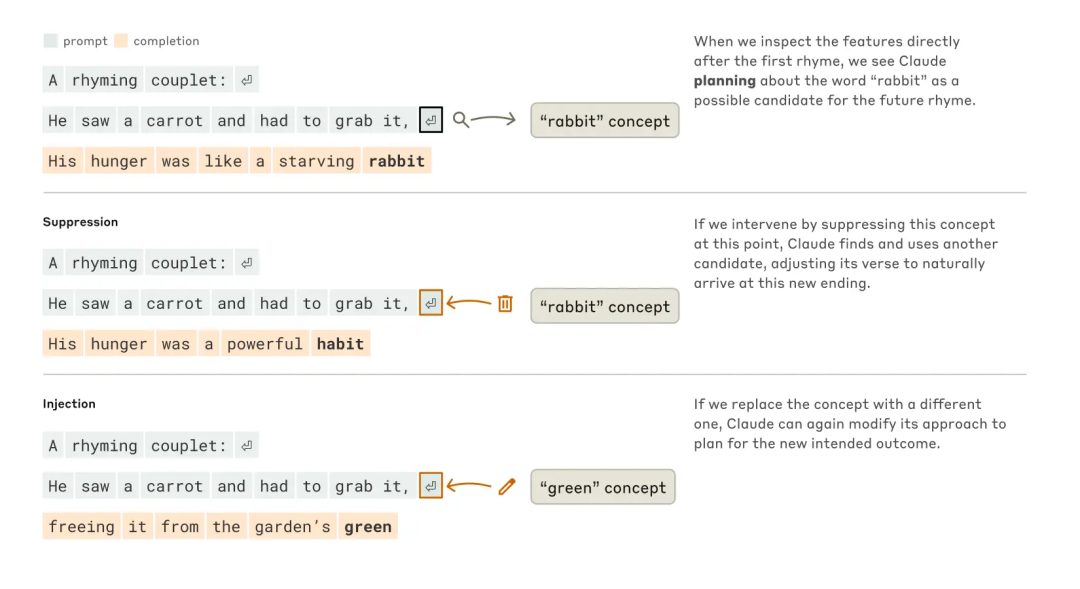Select the "rabbit" concept box beside trash icon
The height and width of the screenshot is (589, 1080).
[605, 306]
